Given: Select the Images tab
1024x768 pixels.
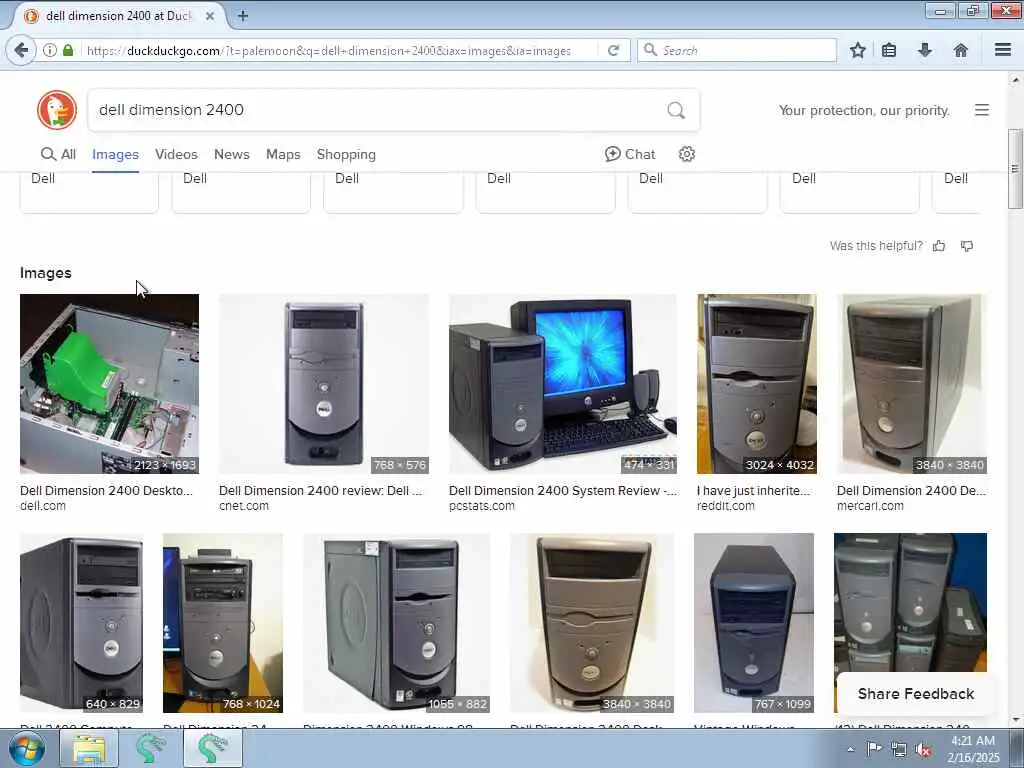Looking at the screenshot, I should coord(116,154).
